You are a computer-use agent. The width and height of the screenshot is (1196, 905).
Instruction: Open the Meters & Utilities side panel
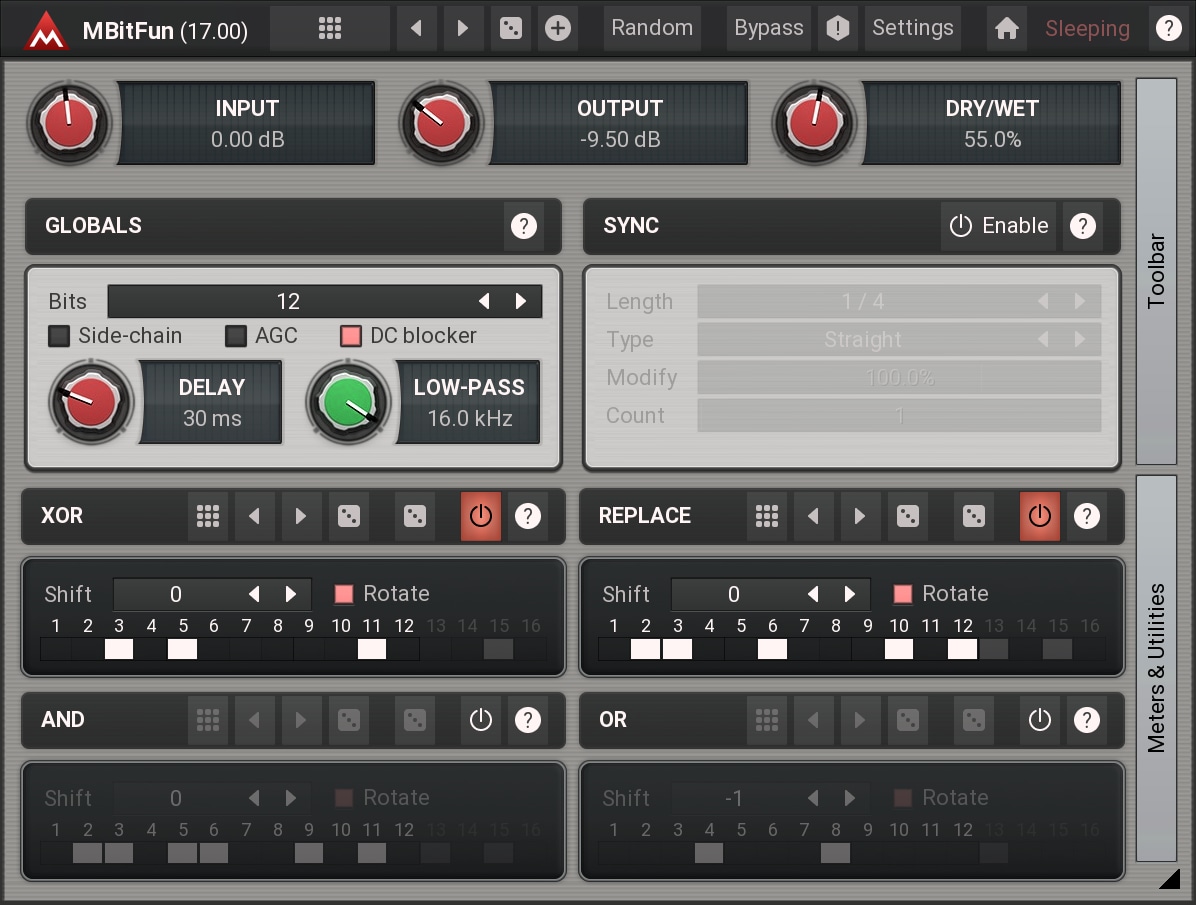click(x=1156, y=668)
